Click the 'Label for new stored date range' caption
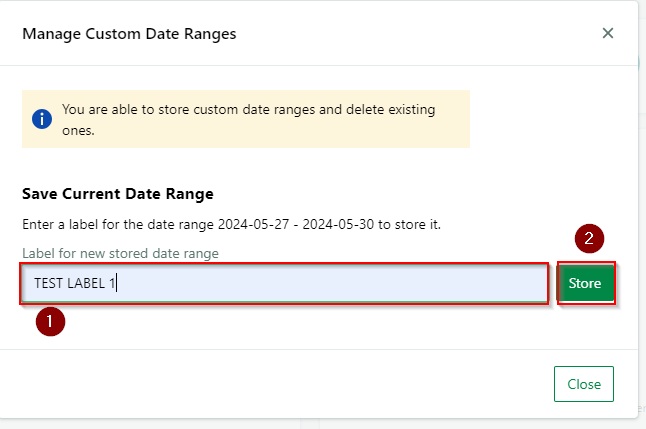 (120, 253)
